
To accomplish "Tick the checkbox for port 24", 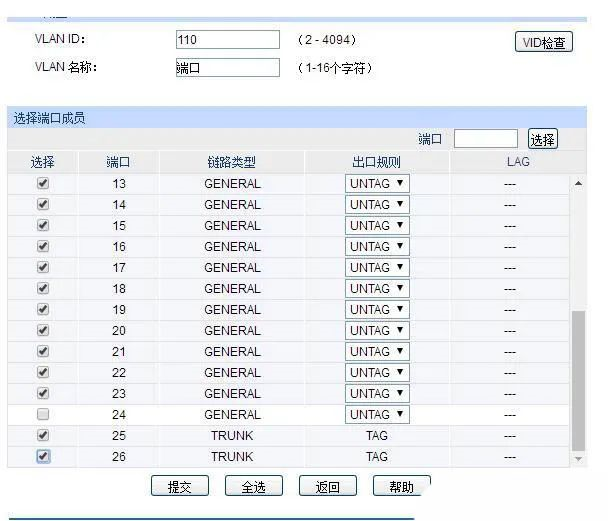I will click(43, 414).
